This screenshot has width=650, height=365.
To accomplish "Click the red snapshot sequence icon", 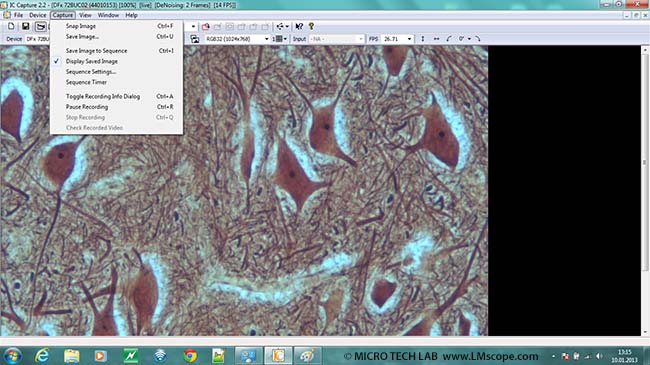I will click(206, 27).
